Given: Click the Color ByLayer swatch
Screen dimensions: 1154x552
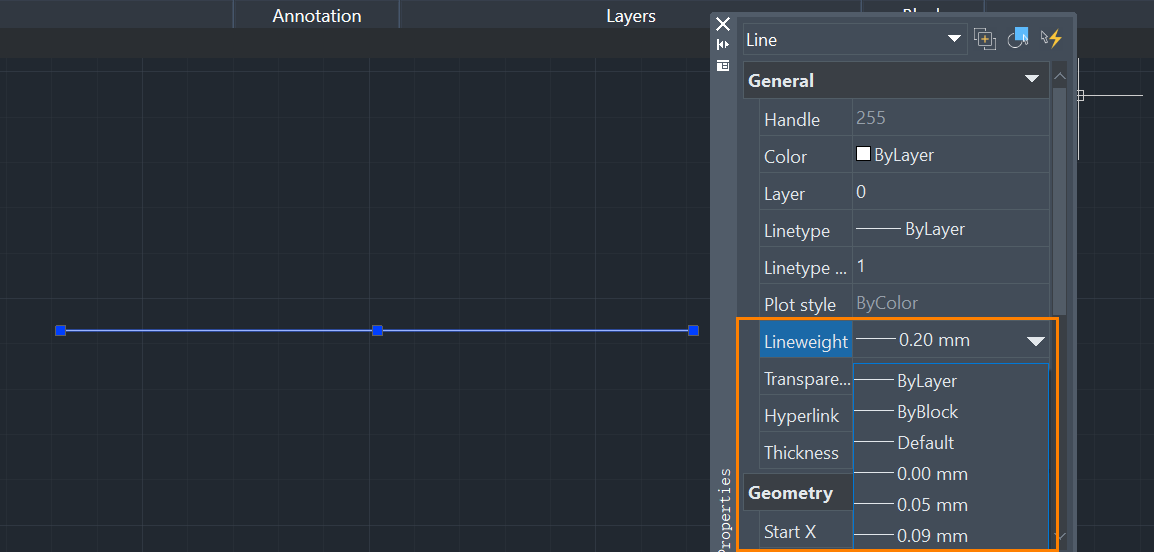Looking at the screenshot, I should click(x=863, y=154).
